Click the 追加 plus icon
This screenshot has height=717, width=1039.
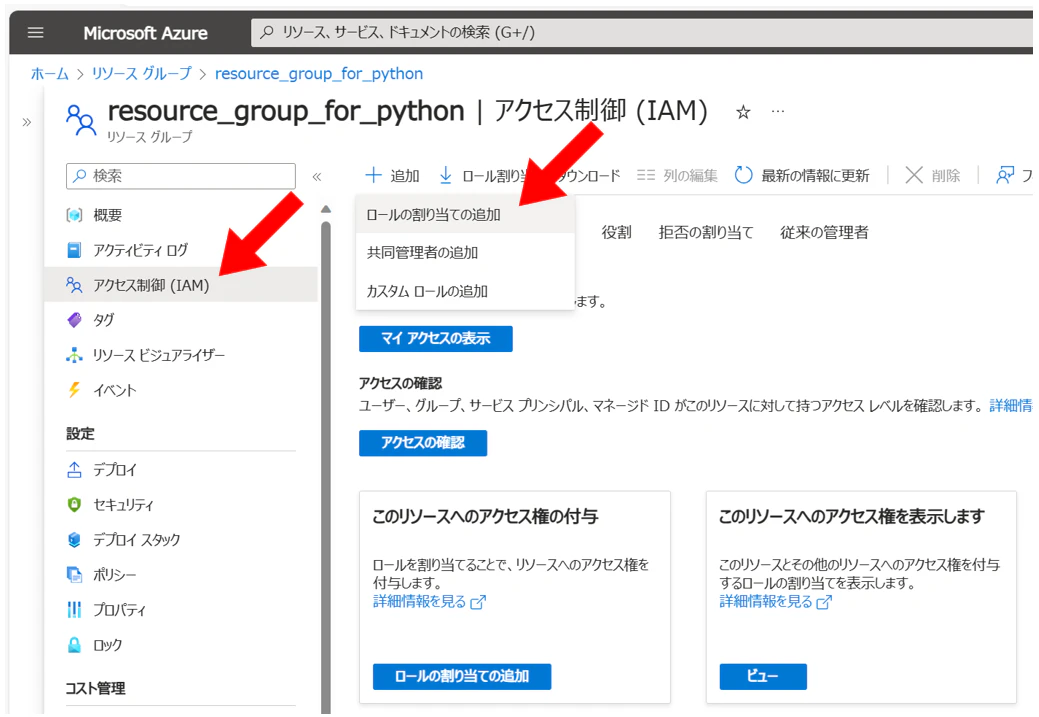point(374,175)
